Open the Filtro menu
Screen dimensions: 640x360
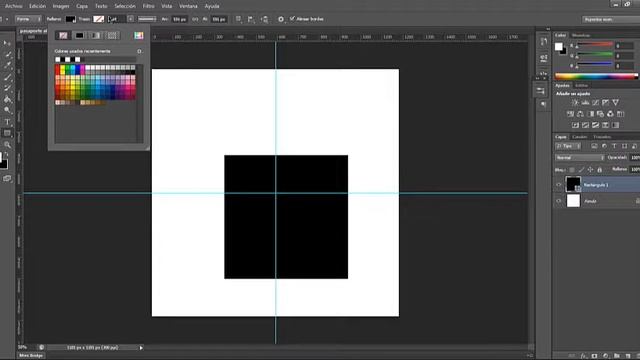(x=149, y=6)
